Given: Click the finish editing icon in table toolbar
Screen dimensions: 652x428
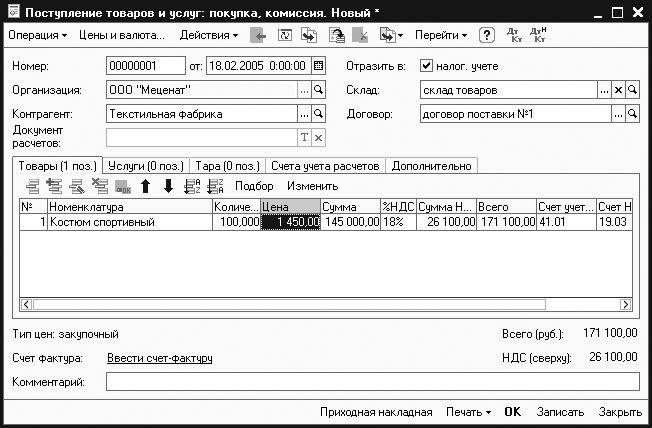Looking at the screenshot, I should tap(123, 187).
